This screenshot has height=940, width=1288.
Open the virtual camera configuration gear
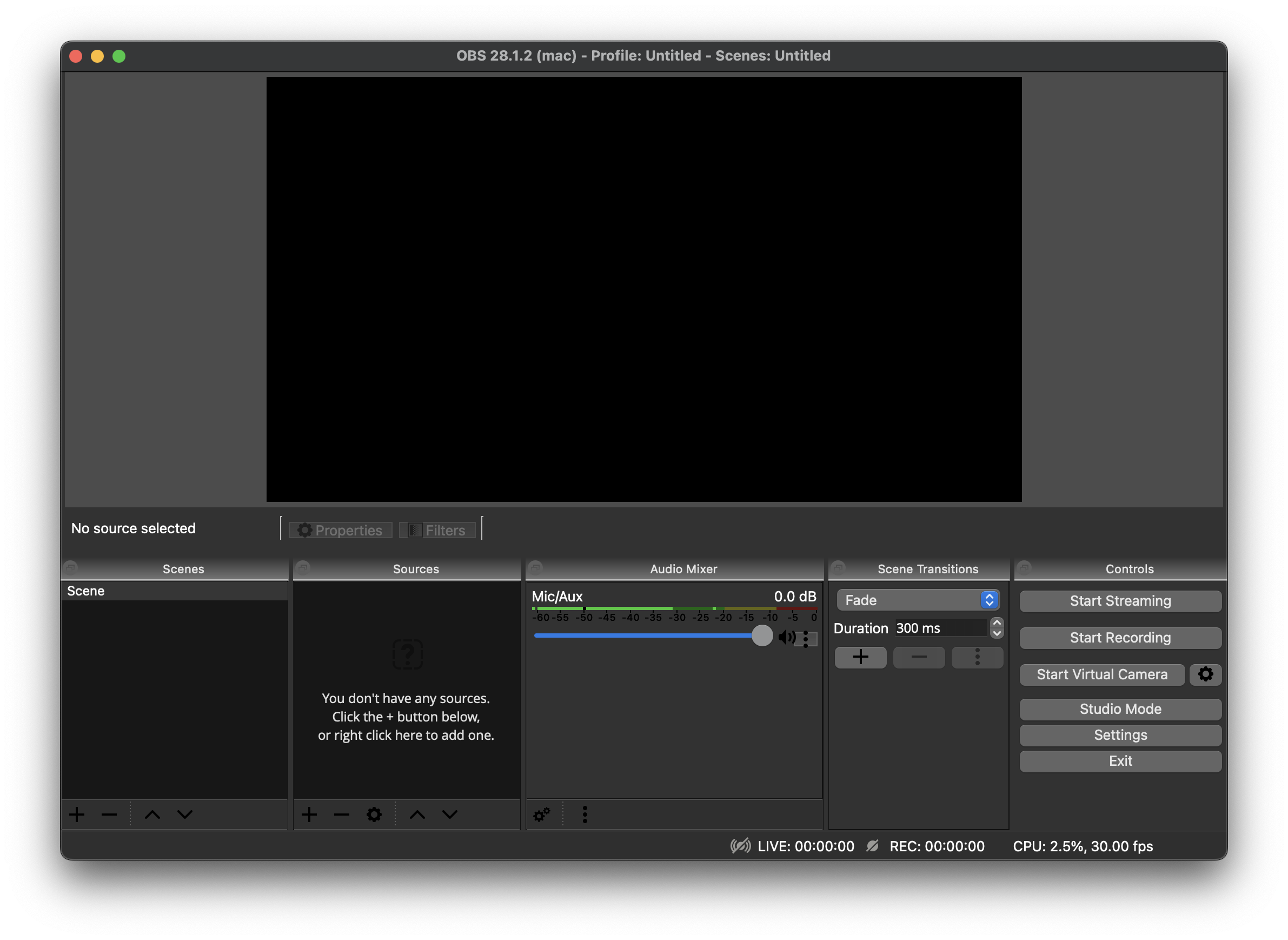click(x=1205, y=674)
